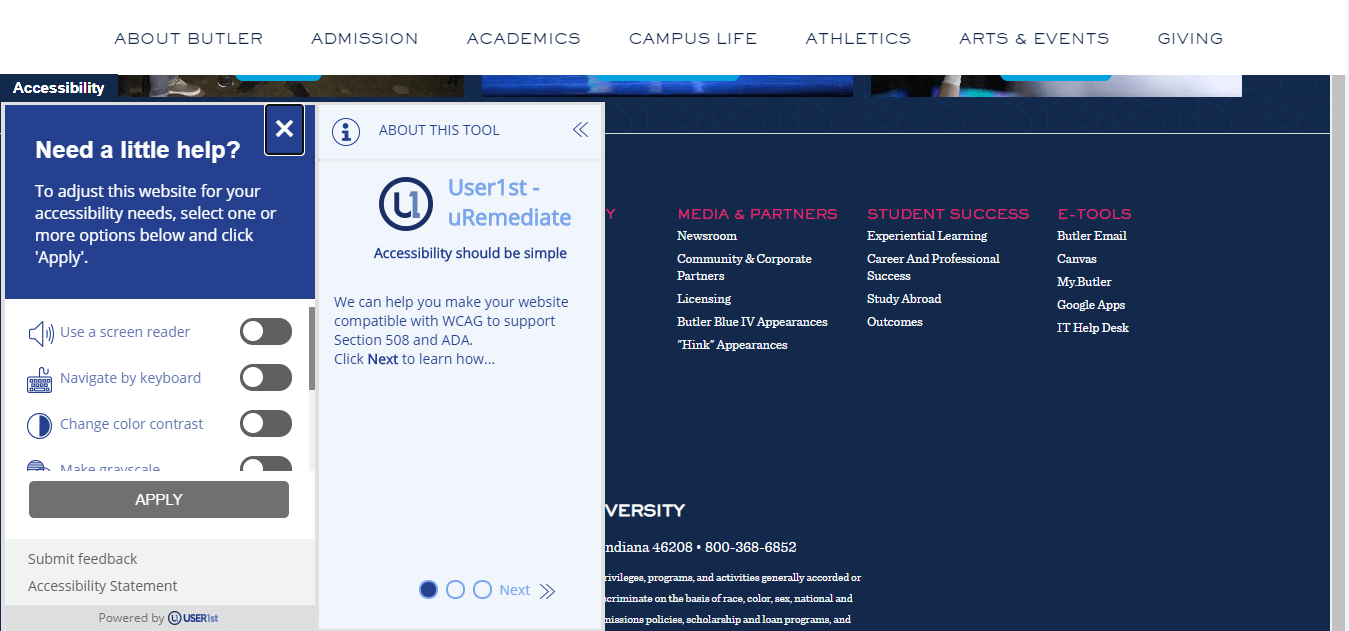Open the About Butler menu
Viewport: 1349px width, 631px height.
pyautogui.click(x=189, y=39)
